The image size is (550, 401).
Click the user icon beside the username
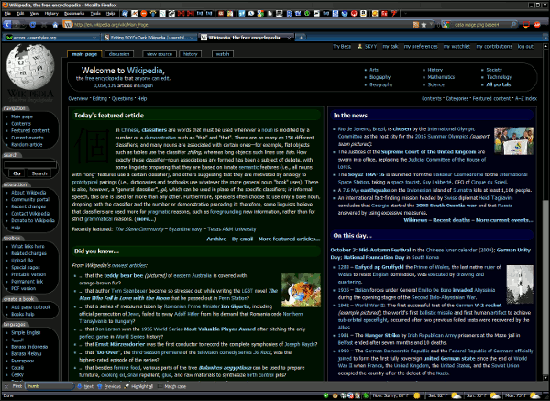click(360, 46)
